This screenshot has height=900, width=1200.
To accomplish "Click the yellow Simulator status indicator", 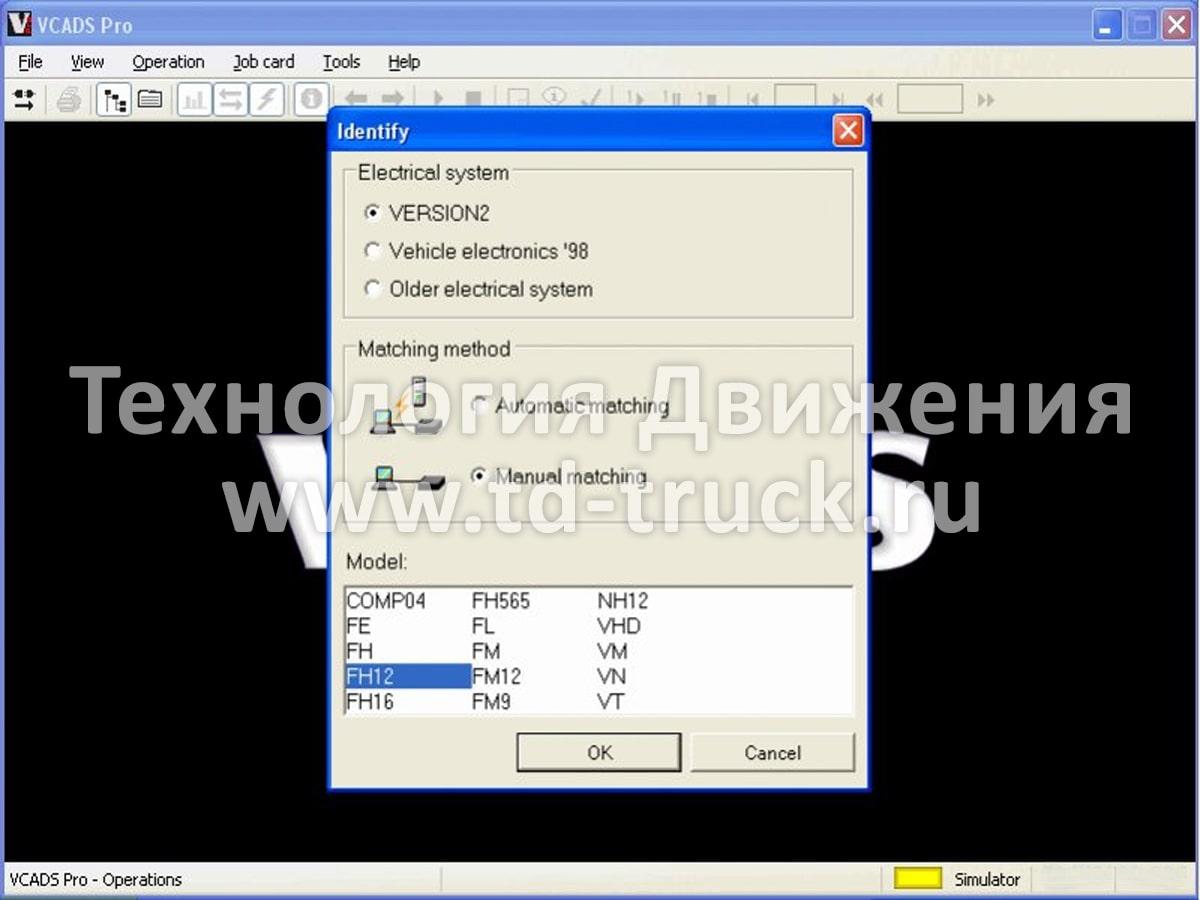I will pos(918,879).
